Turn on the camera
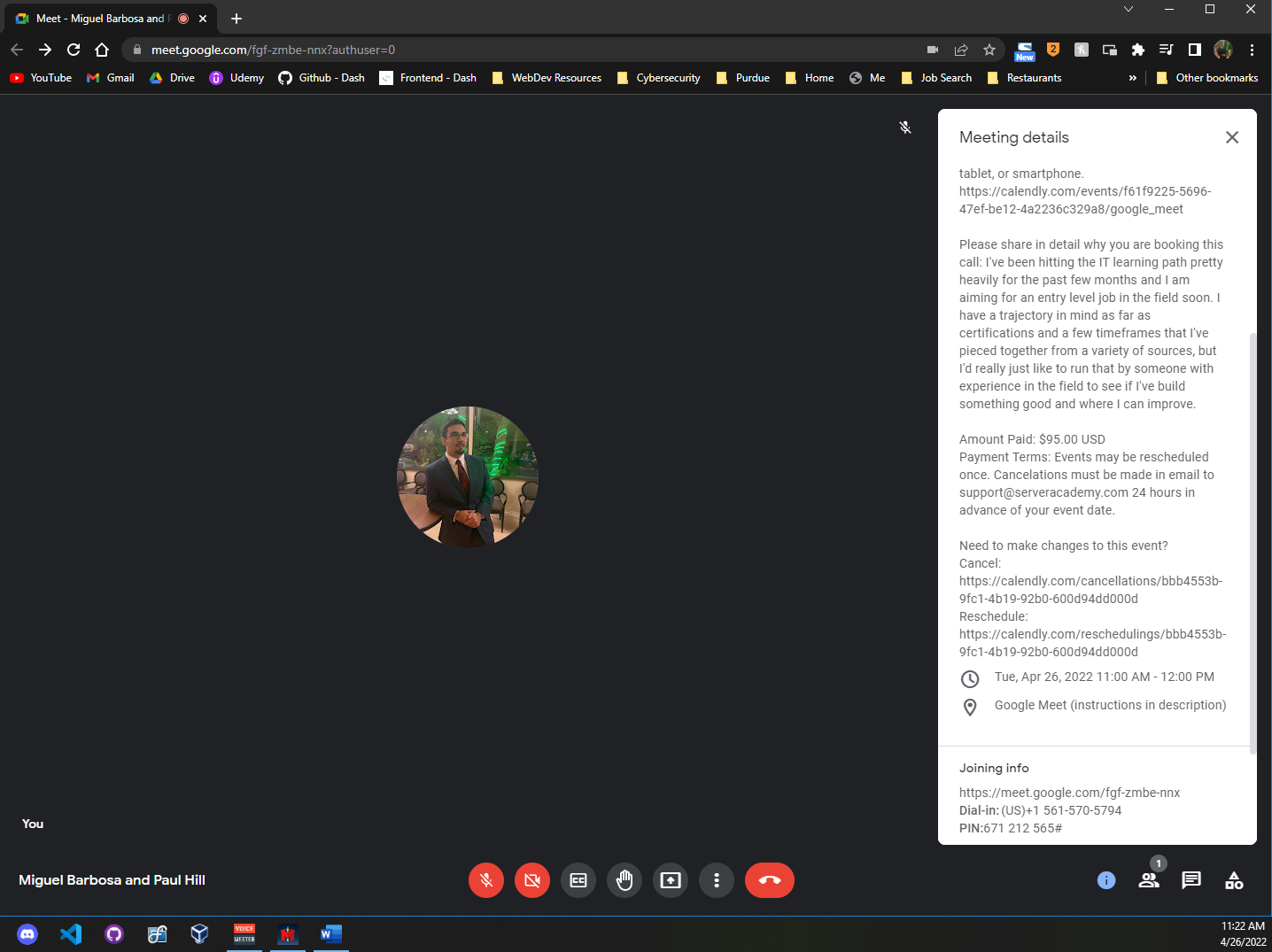This screenshot has width=1272, height=952. pyautogui.click(x=532, y=880)
